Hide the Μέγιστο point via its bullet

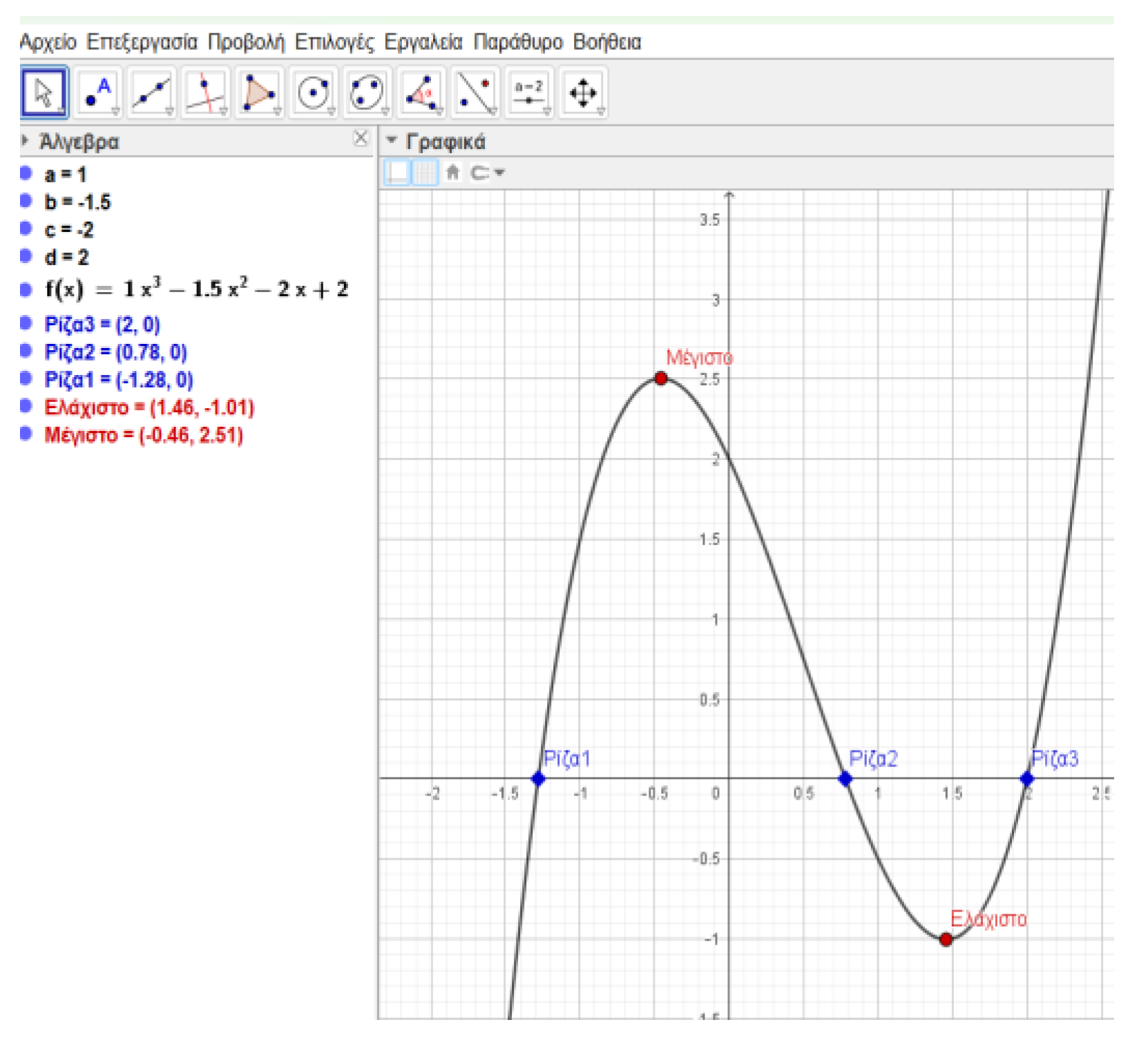point(26,434)
